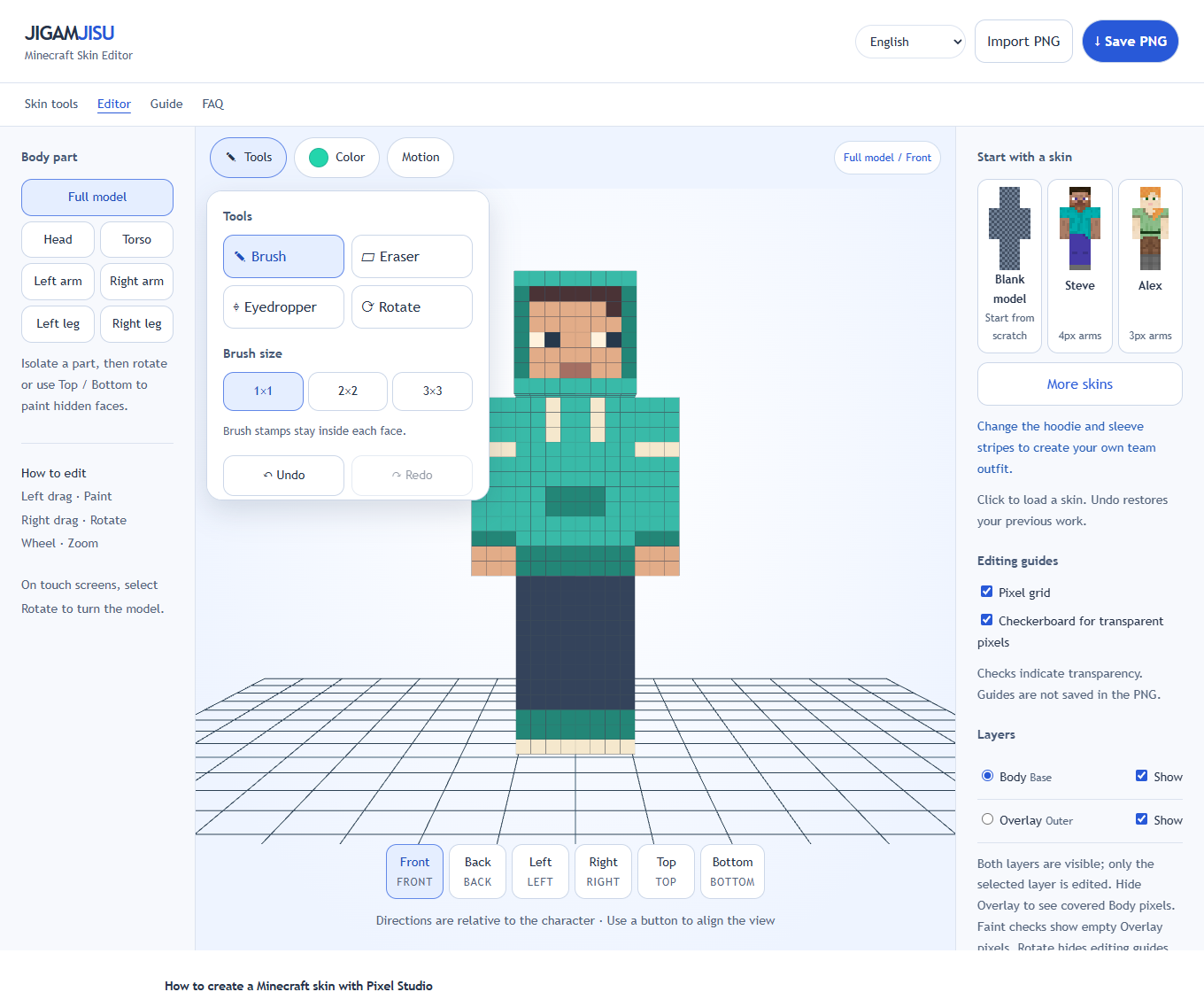
Task: Open the Guide page
Action: click(166, 105)
